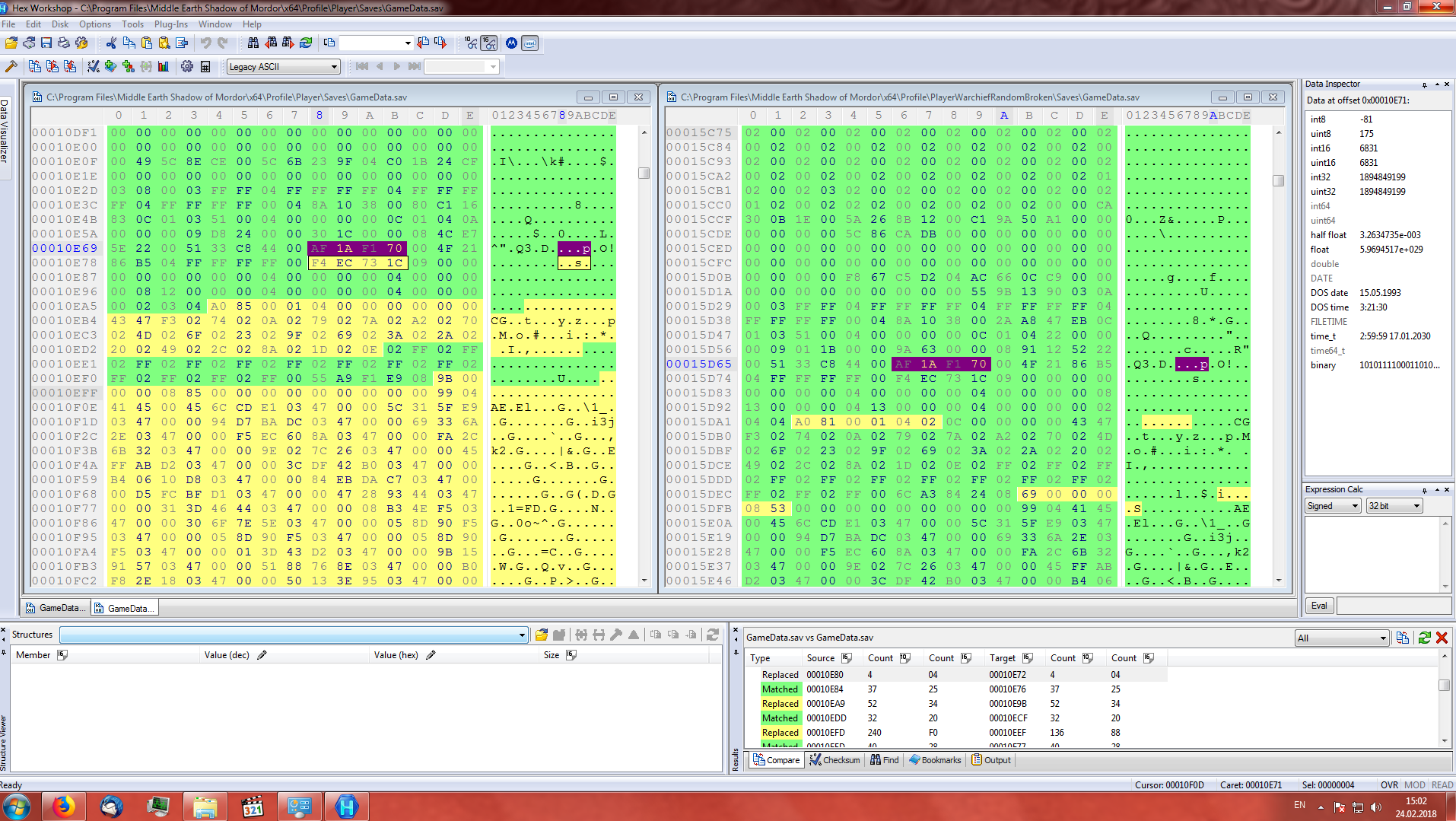Viewport: 1456px width, 821px height.
Task: Toggle hex display on Size column
Action: pyautogui.click(x=571, y=655)
